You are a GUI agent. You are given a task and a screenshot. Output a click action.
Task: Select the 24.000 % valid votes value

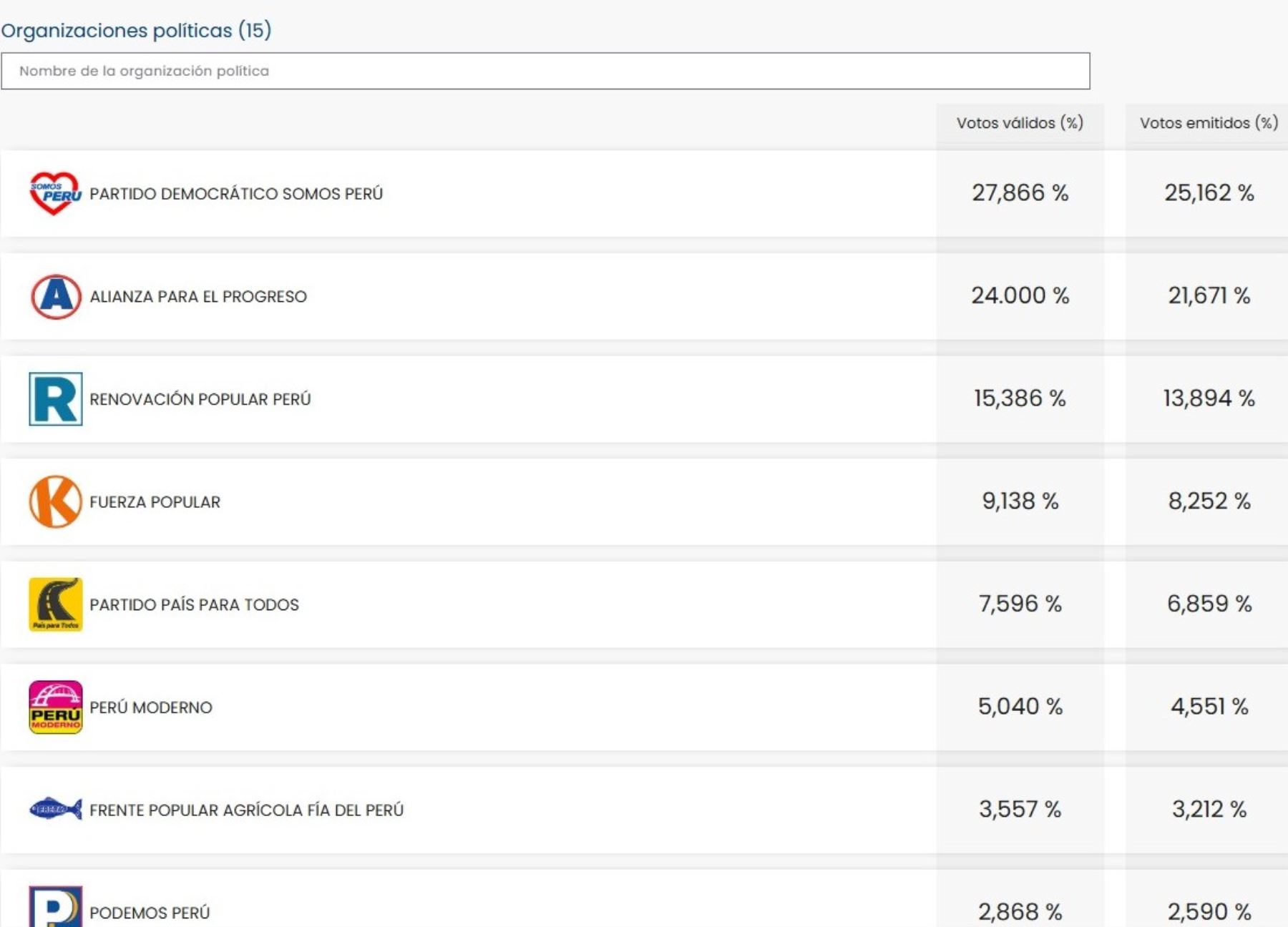tap(1020, 295)
